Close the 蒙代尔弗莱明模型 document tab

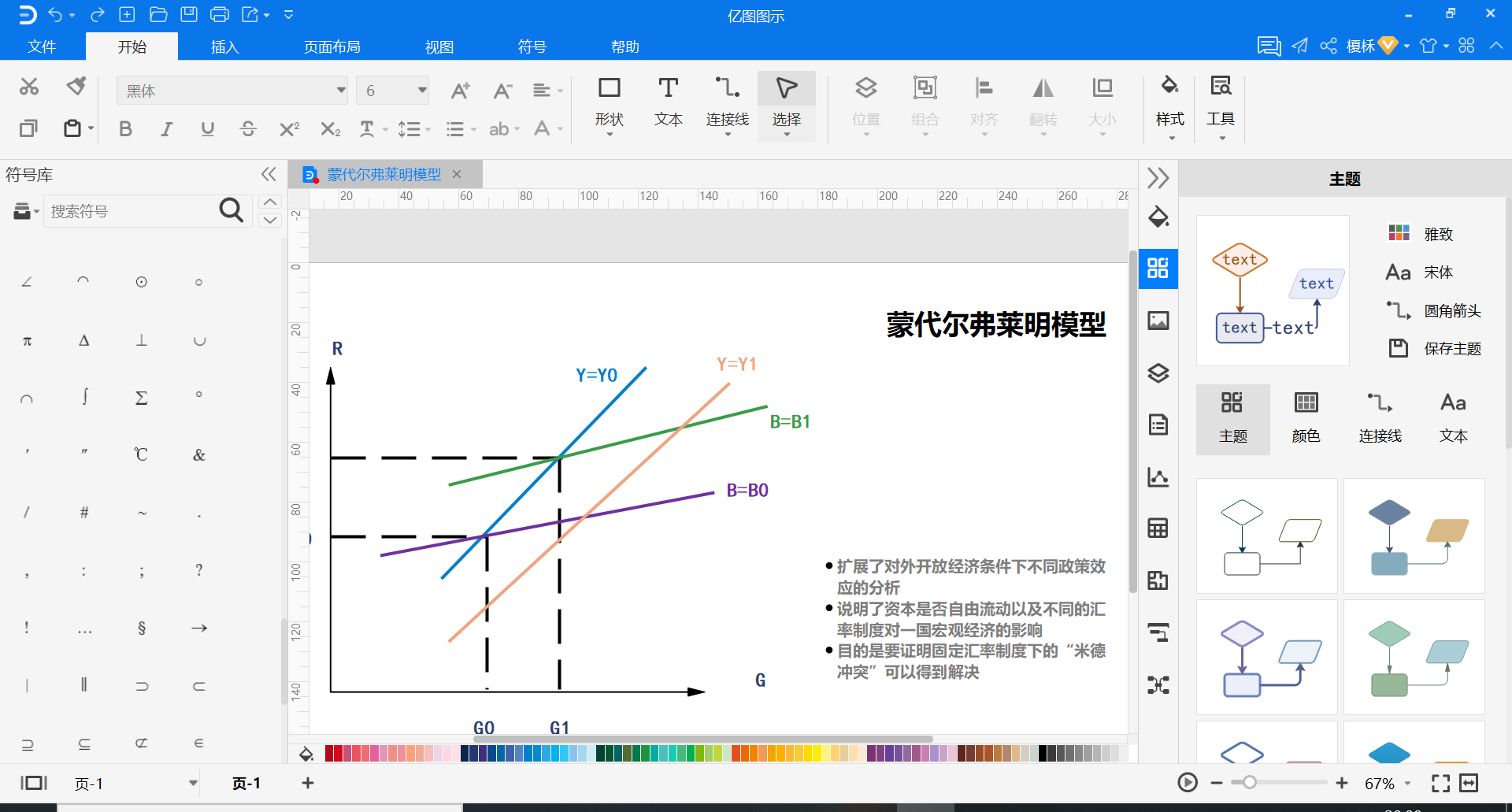coord(457,174)
